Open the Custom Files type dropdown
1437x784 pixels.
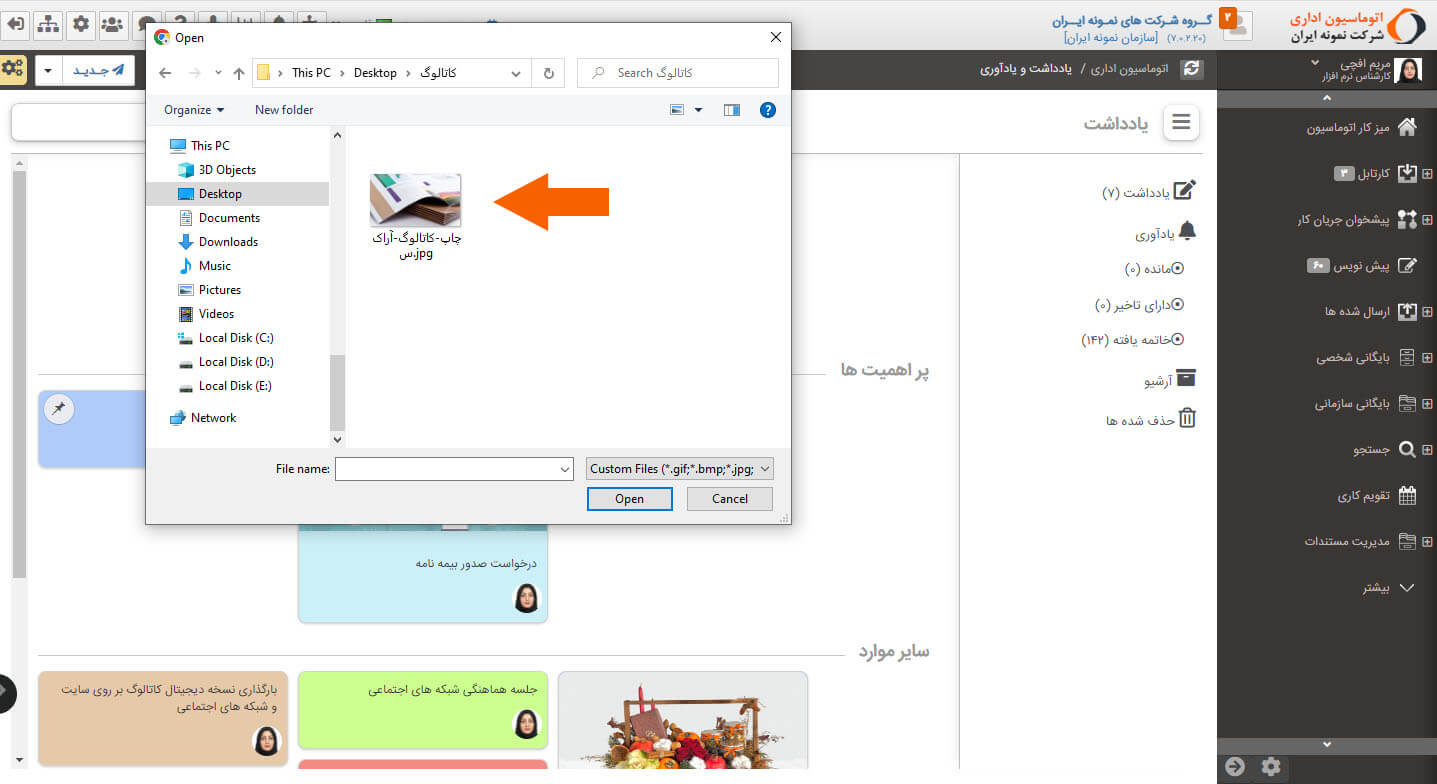680,469
